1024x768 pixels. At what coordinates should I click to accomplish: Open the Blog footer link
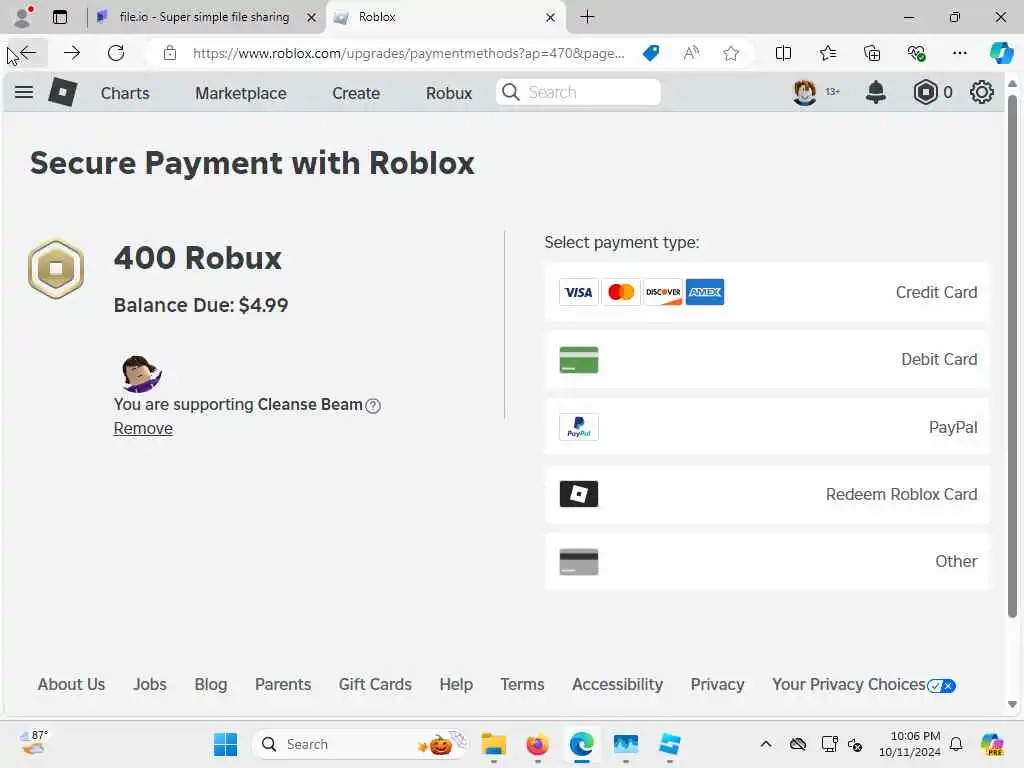click(x=211, y=684)
